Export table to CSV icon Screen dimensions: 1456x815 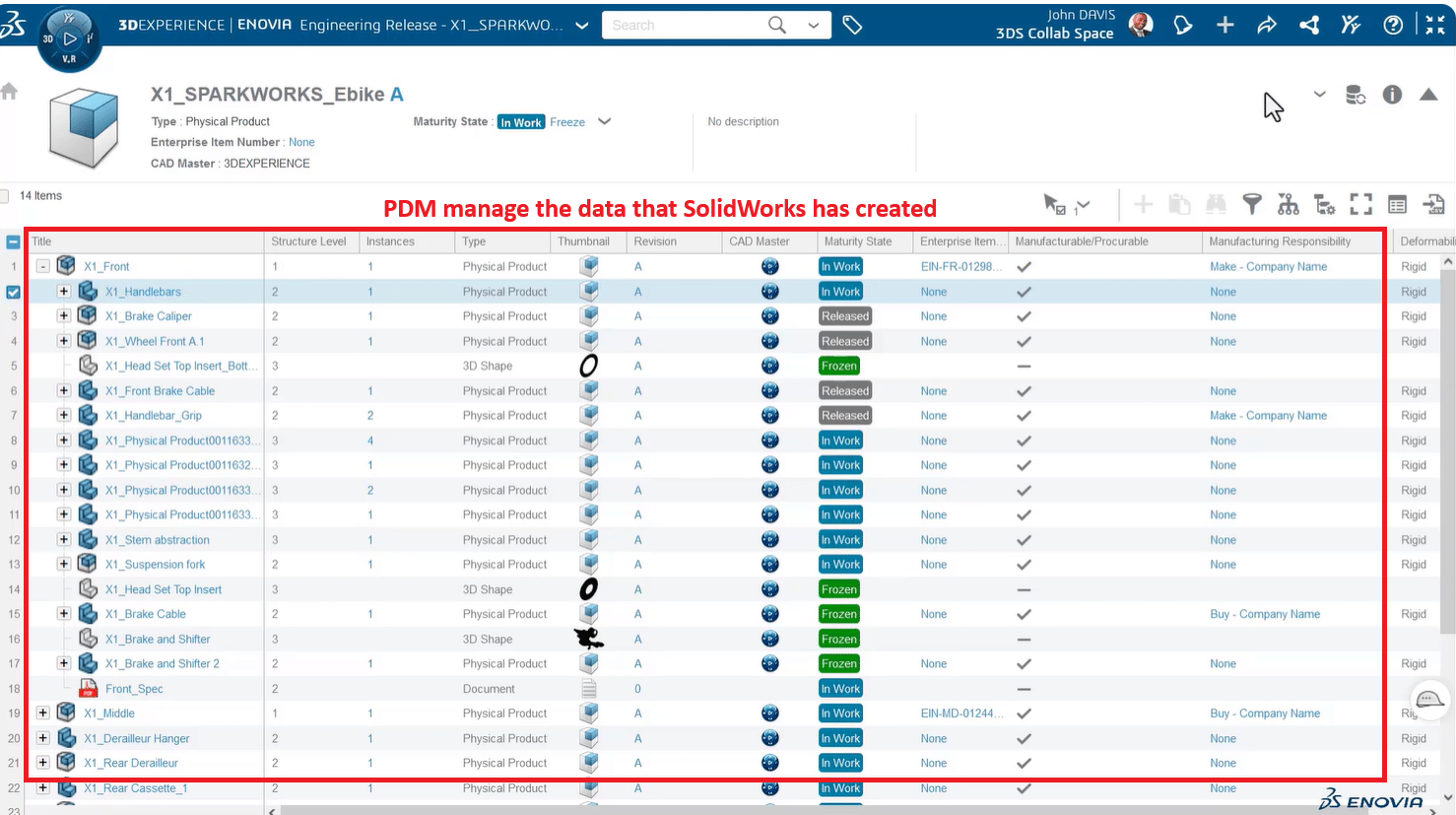1433,204
